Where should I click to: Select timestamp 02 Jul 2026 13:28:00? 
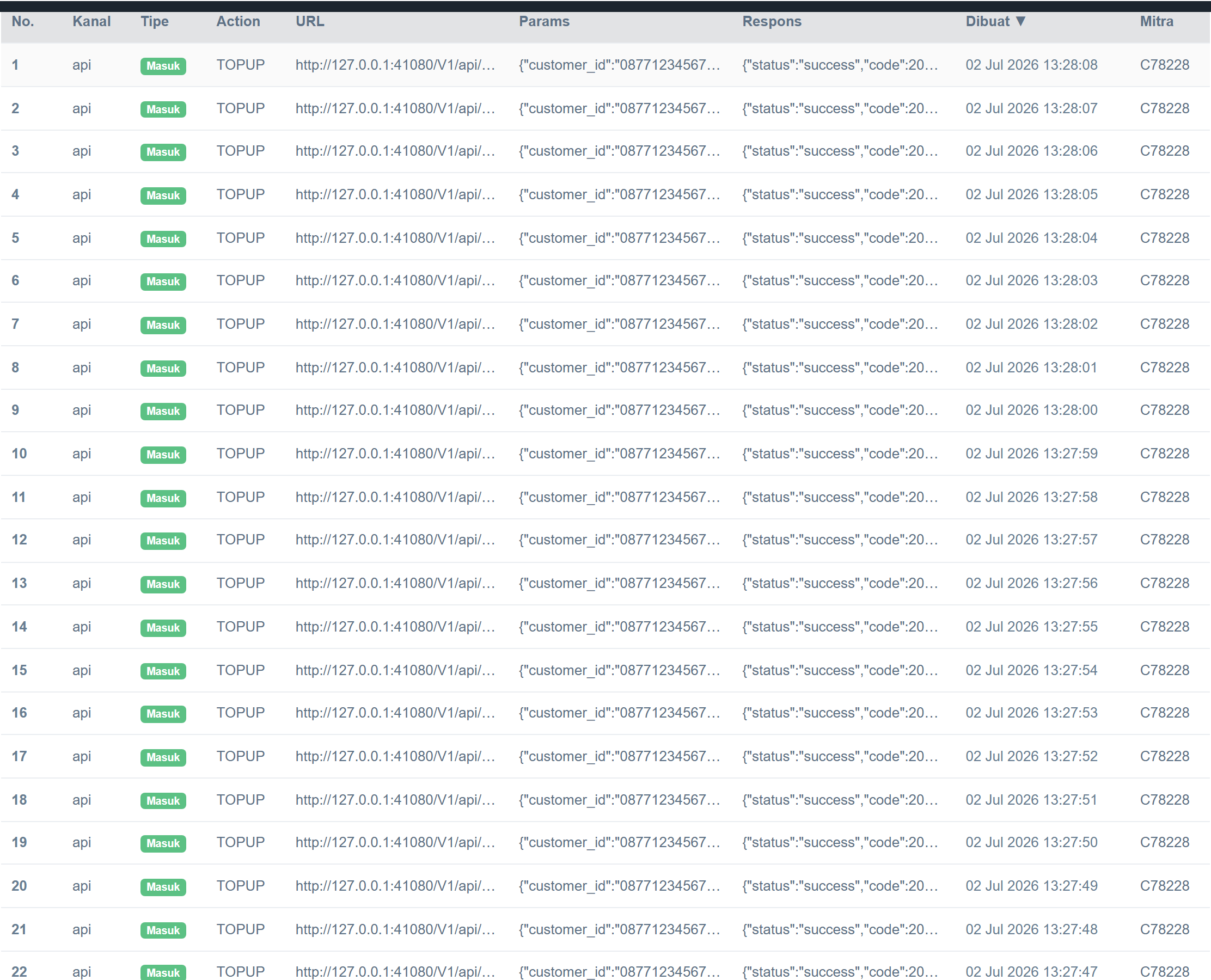[1031, 411]
